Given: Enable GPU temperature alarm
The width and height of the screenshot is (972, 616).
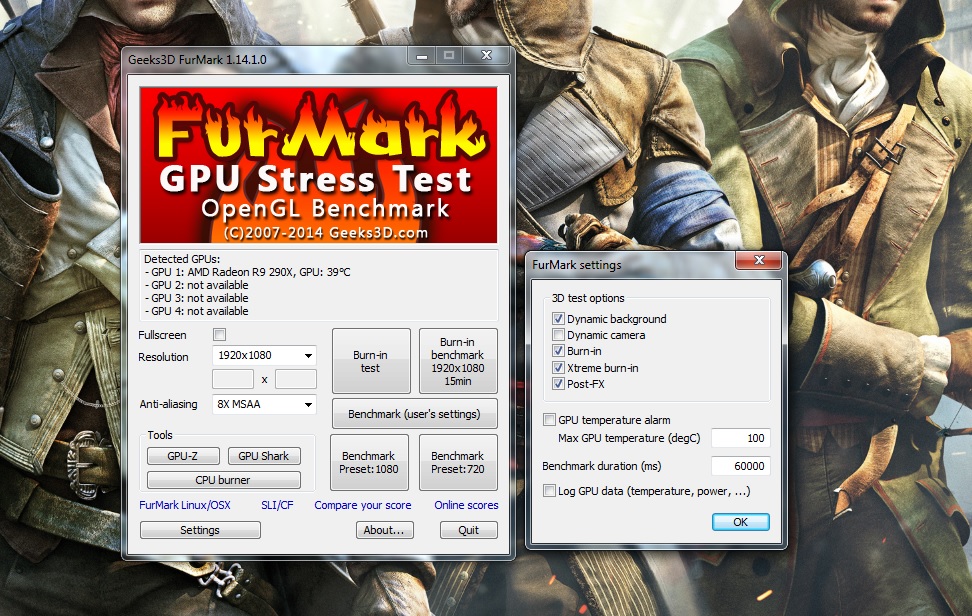Looking at the screenshot, I should click(549, 420).
